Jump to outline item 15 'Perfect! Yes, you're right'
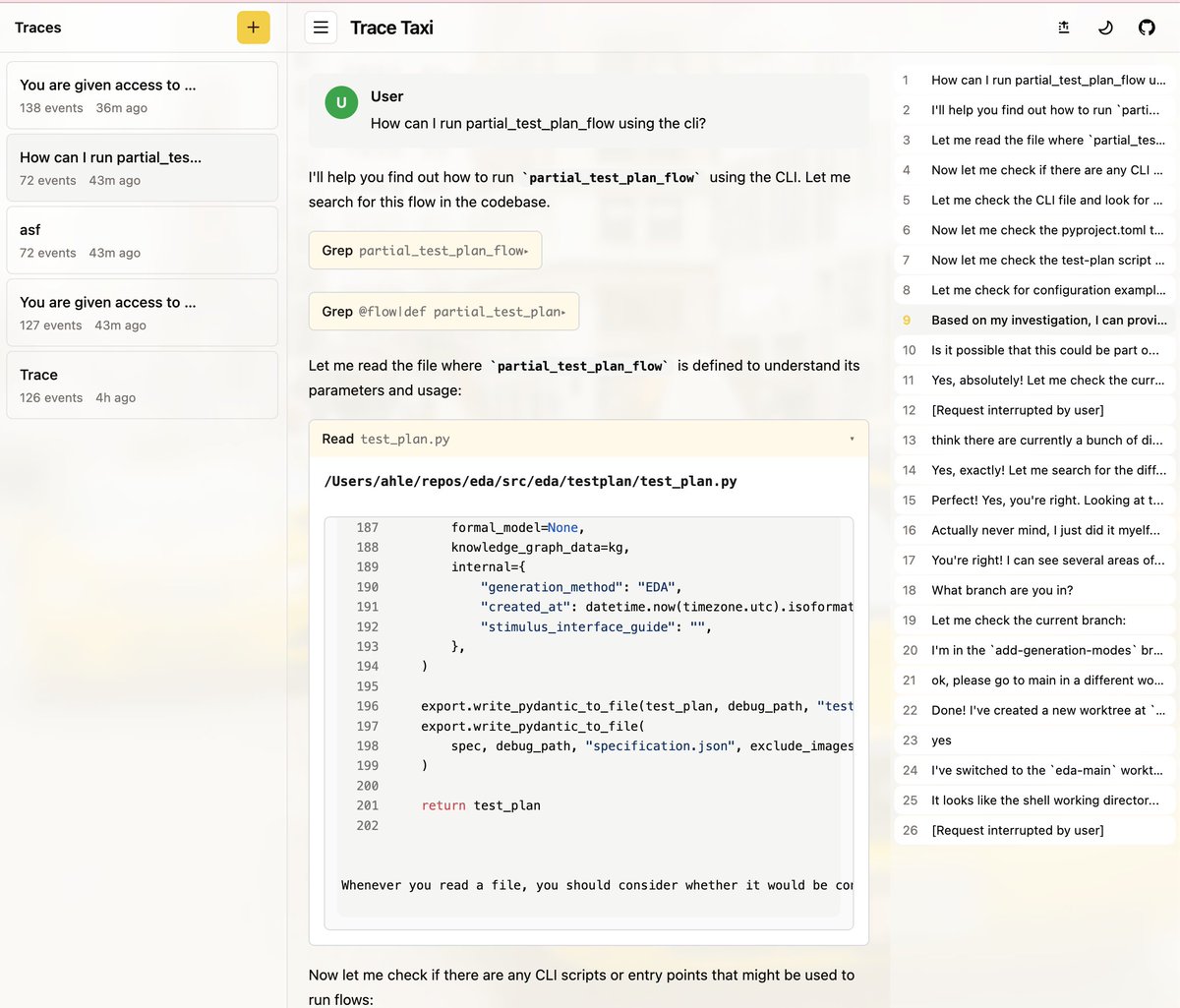 pos(1034,500)
